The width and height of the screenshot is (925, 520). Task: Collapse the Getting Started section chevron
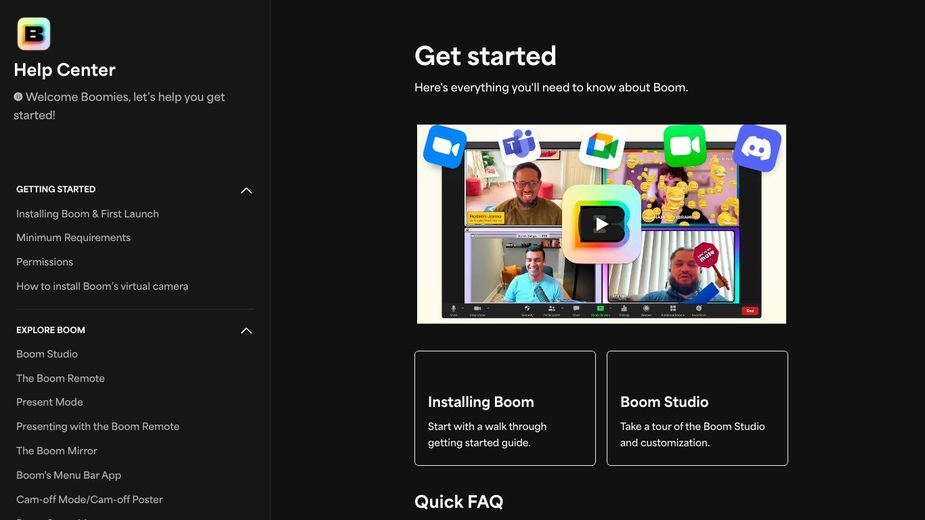coord(246,191)
